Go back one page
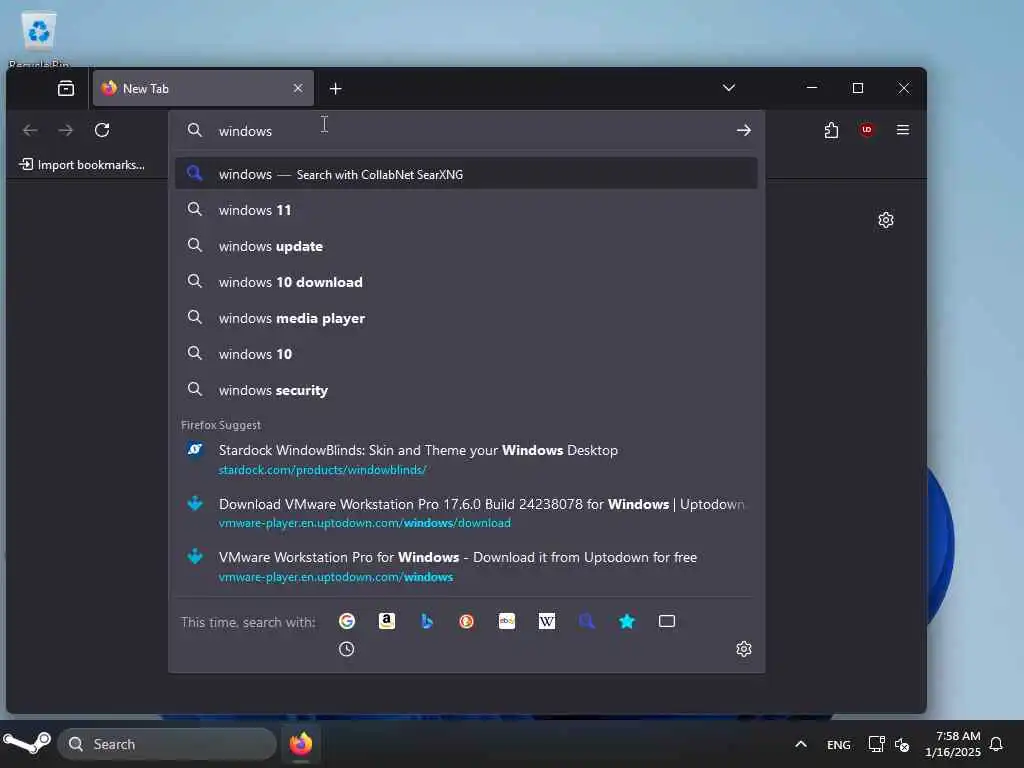Viewport: 1024px width, 768px height. click(30, 130)
